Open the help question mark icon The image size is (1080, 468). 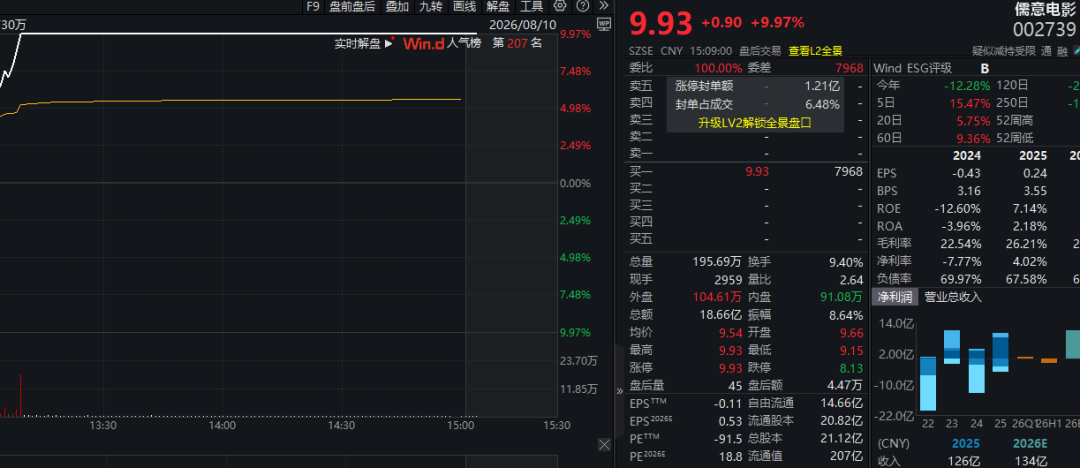[583, 6]
